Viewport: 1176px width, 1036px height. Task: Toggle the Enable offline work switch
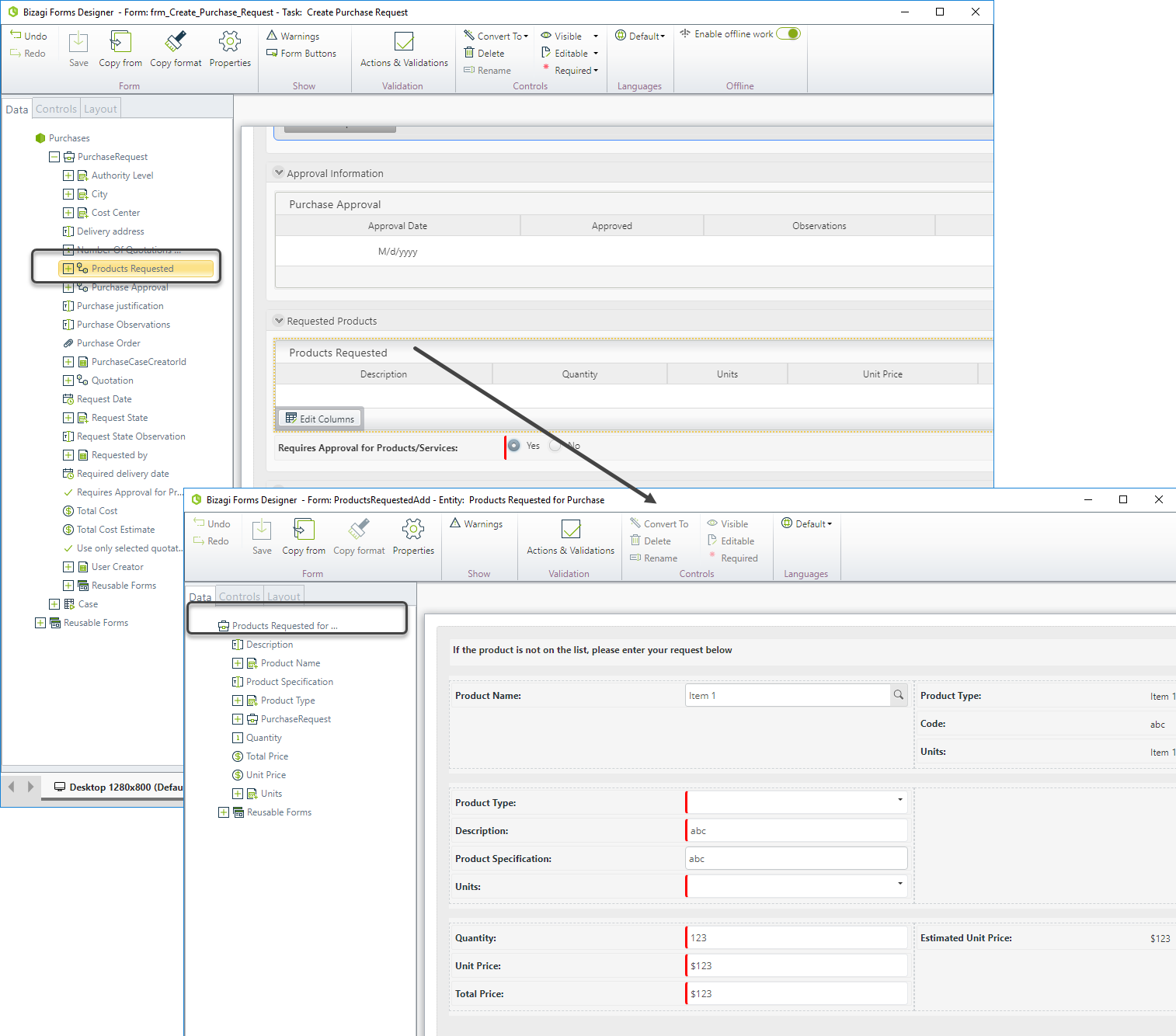788,34
